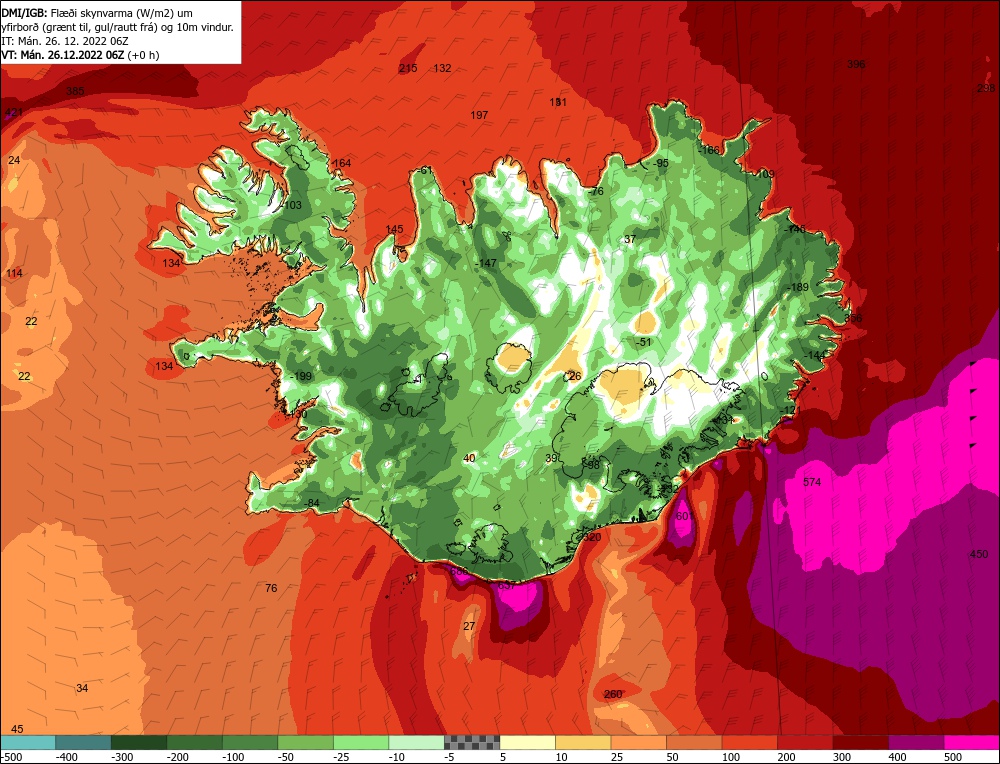Click the map value '215' north of Iceland
This screenshot has height=764, width=1000.
pos(408,68)
